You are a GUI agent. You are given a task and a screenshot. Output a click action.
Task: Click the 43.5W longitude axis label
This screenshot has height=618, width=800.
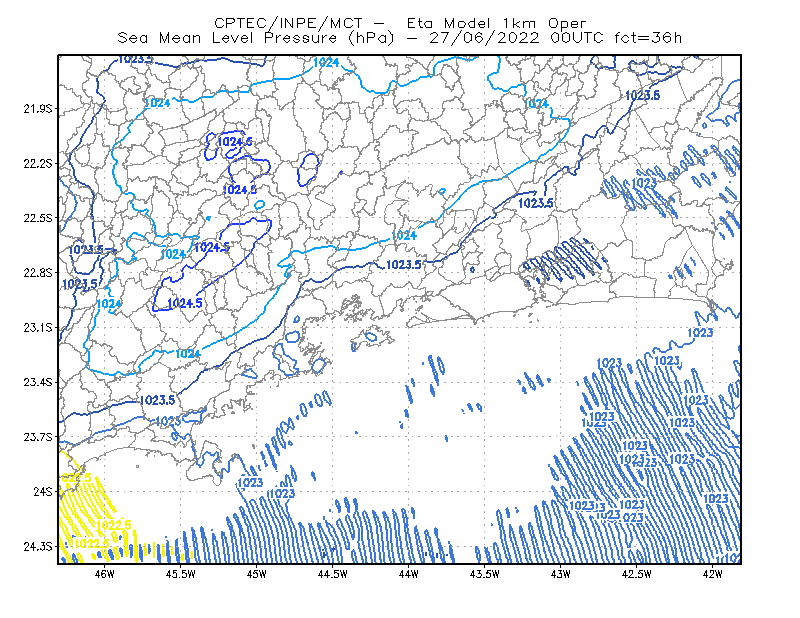(x=484, y=574)
